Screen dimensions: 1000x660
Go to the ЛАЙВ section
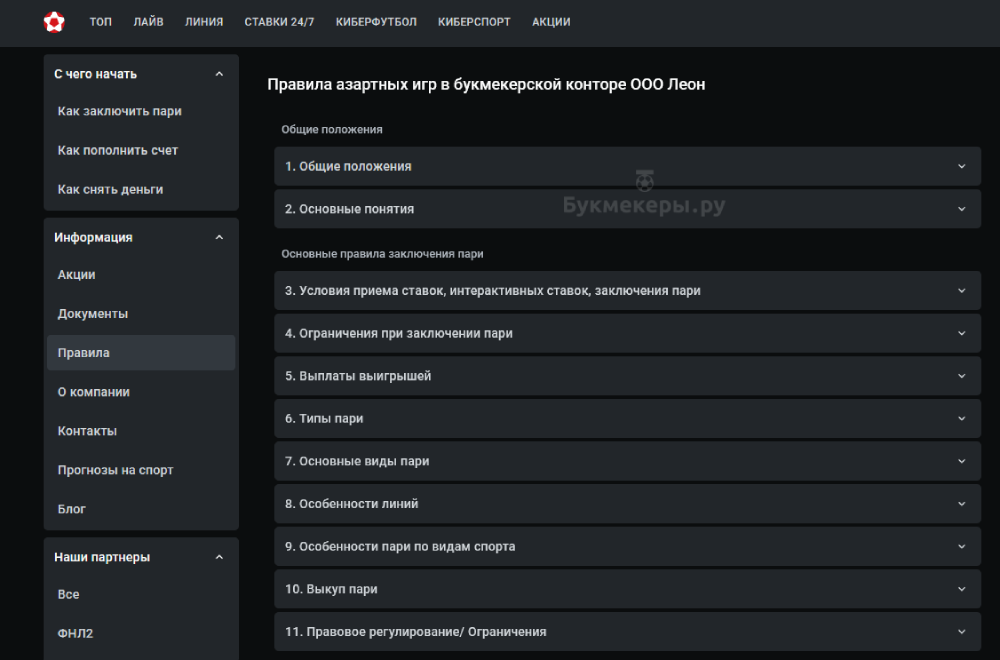coord(149,22)
